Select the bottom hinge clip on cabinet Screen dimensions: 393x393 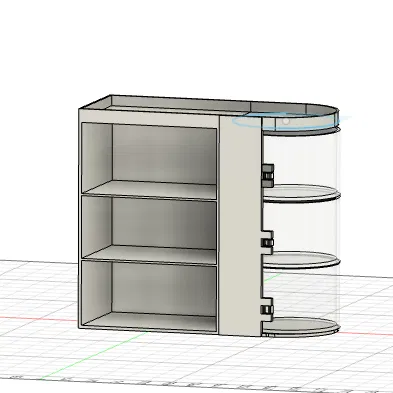[267, 309]
